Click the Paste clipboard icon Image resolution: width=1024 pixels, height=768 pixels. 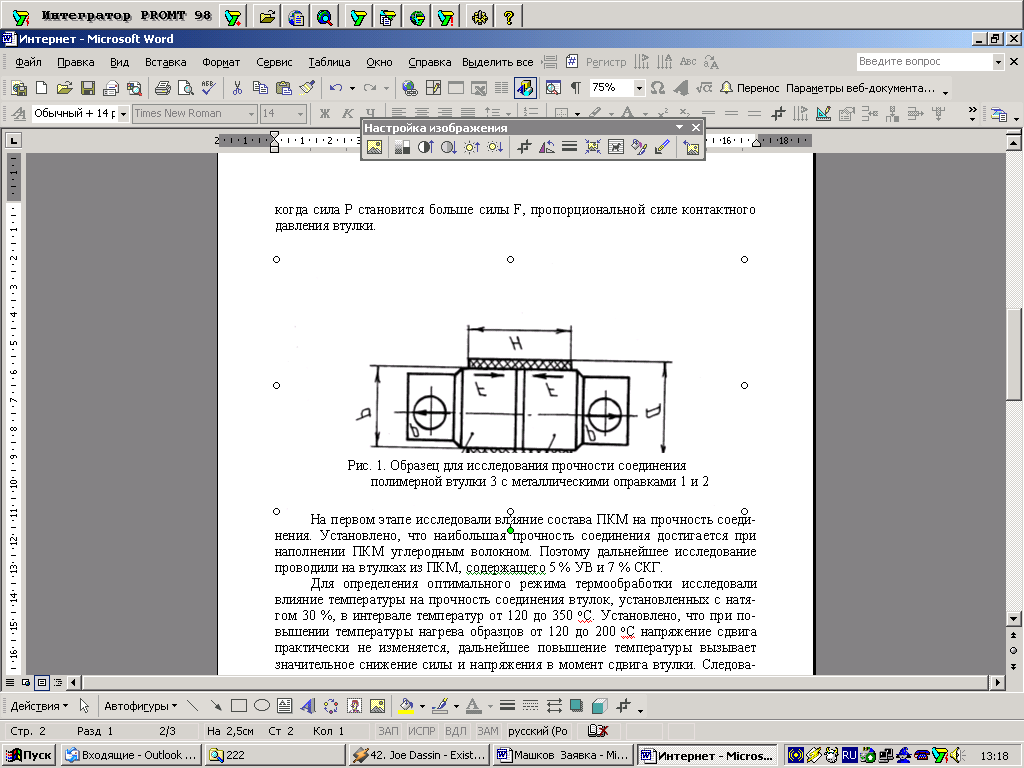(283, 88)
